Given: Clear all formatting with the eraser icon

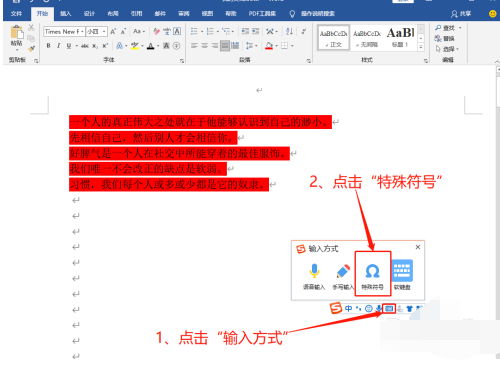Looking at the screenshot, I should (156, 32).
